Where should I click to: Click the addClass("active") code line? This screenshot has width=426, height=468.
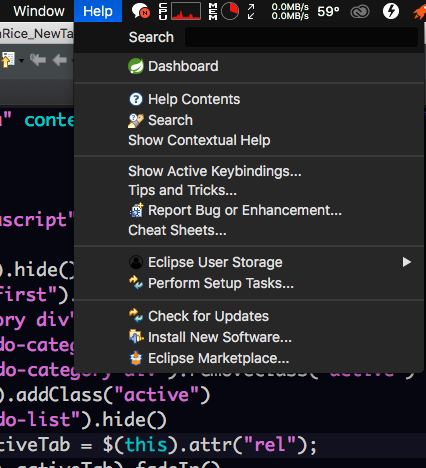(105, 395)
